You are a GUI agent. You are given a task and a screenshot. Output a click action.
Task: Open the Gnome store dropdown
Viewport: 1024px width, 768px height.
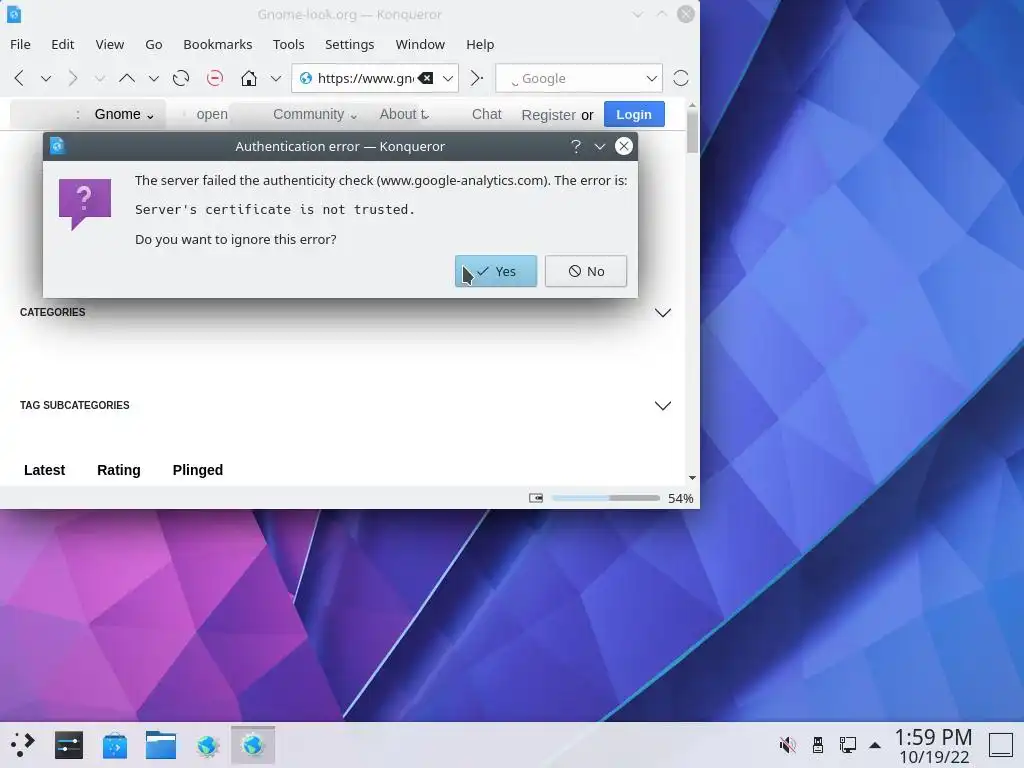tap(124, 114)
